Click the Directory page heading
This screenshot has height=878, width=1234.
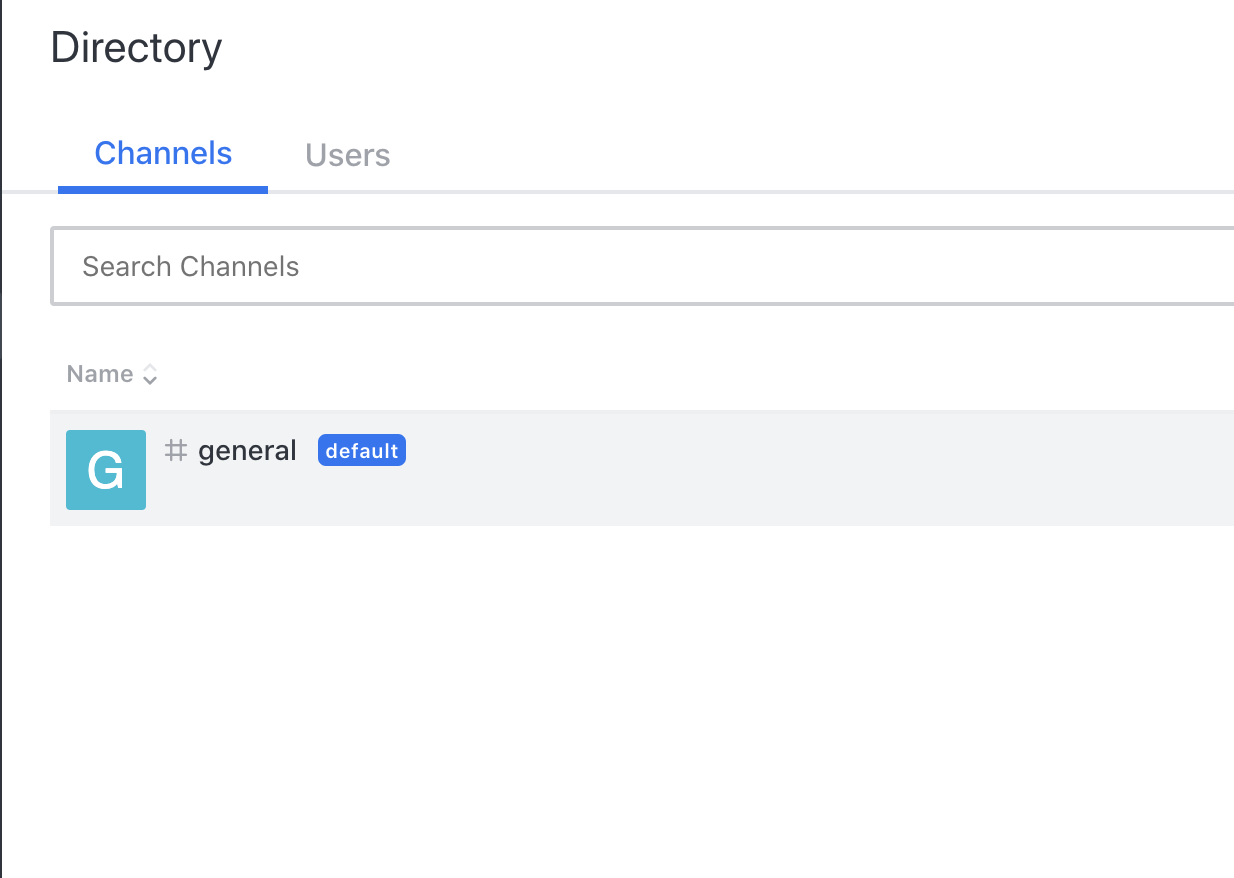[x=136, y=48]
